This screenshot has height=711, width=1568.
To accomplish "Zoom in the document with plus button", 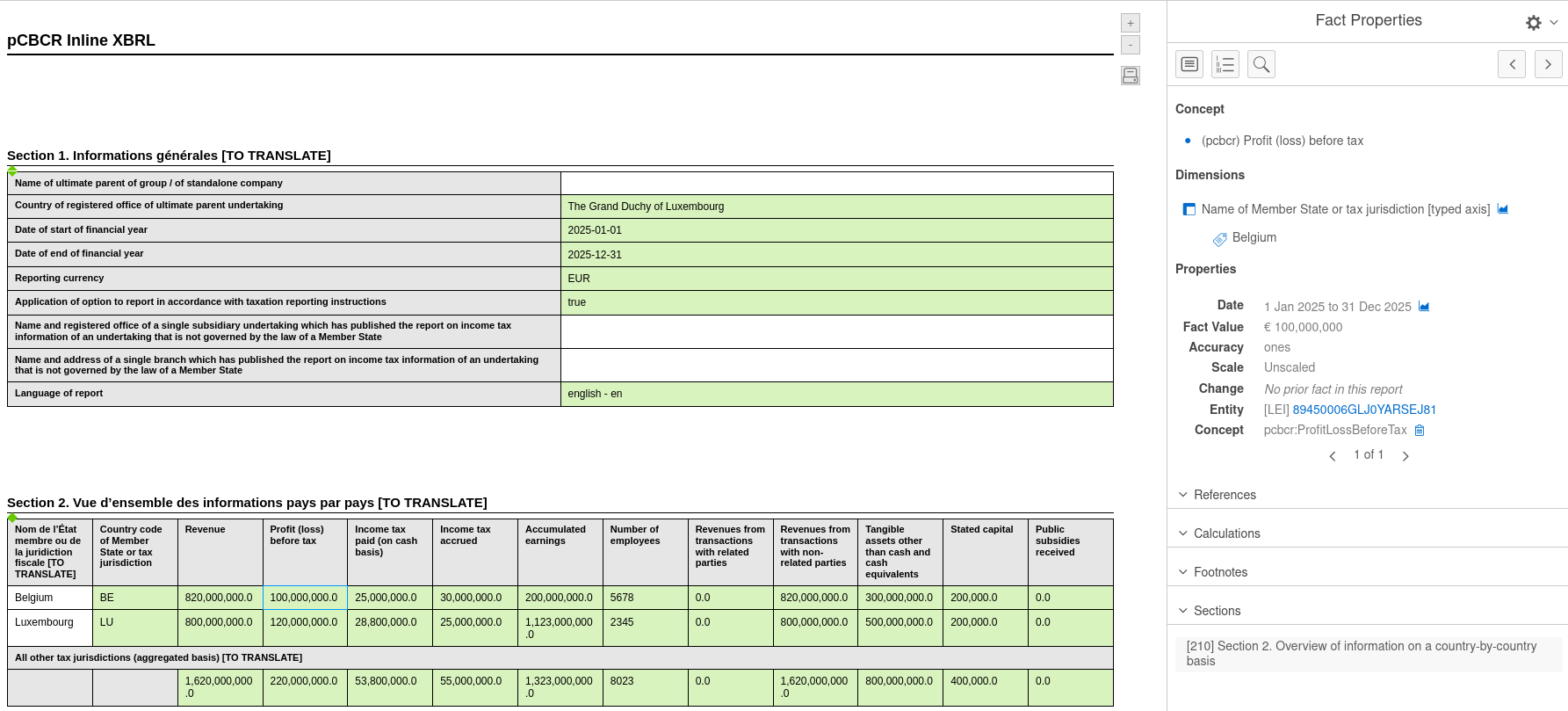I will tap(1131, 24).
